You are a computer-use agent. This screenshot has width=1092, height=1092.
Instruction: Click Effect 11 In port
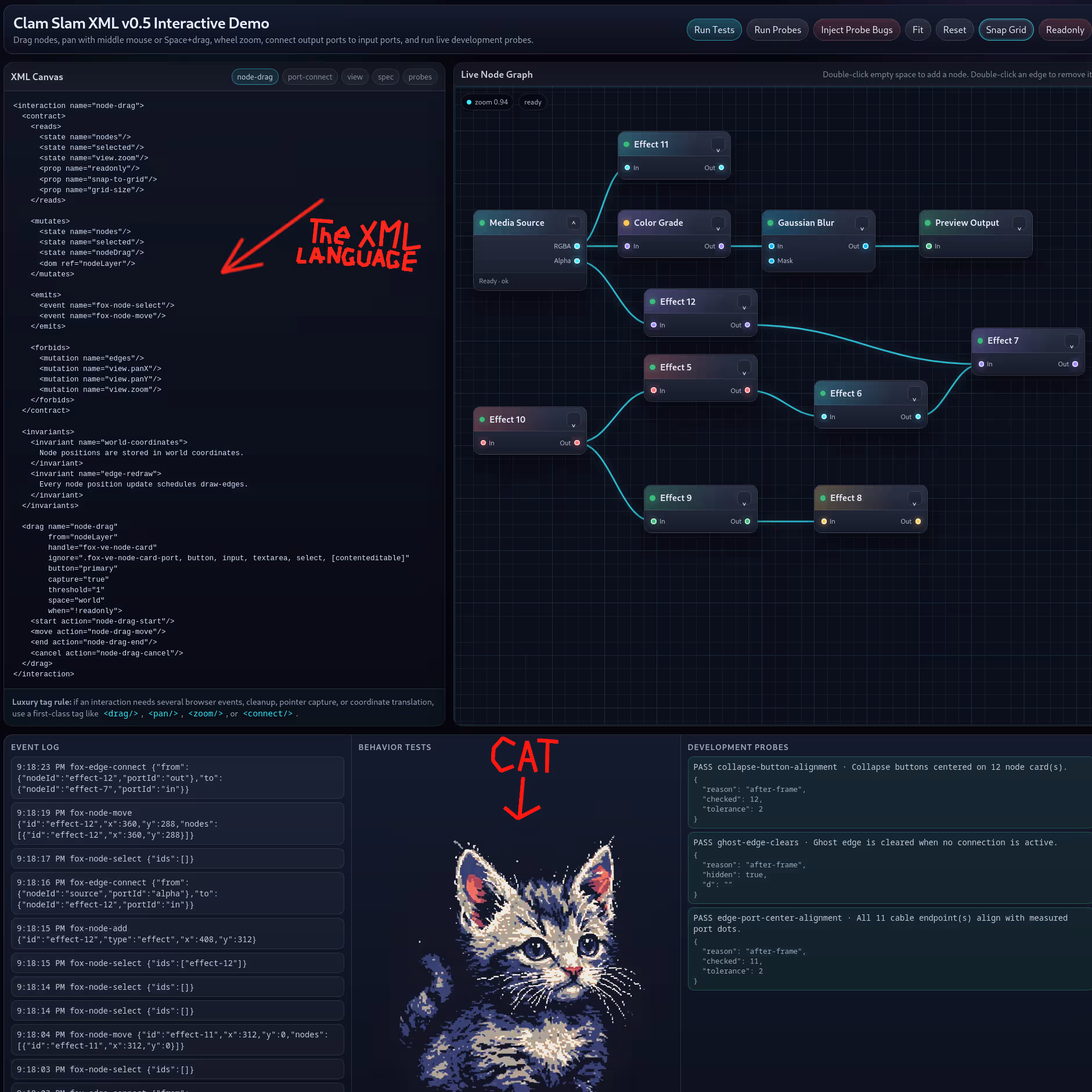(627, 168)
